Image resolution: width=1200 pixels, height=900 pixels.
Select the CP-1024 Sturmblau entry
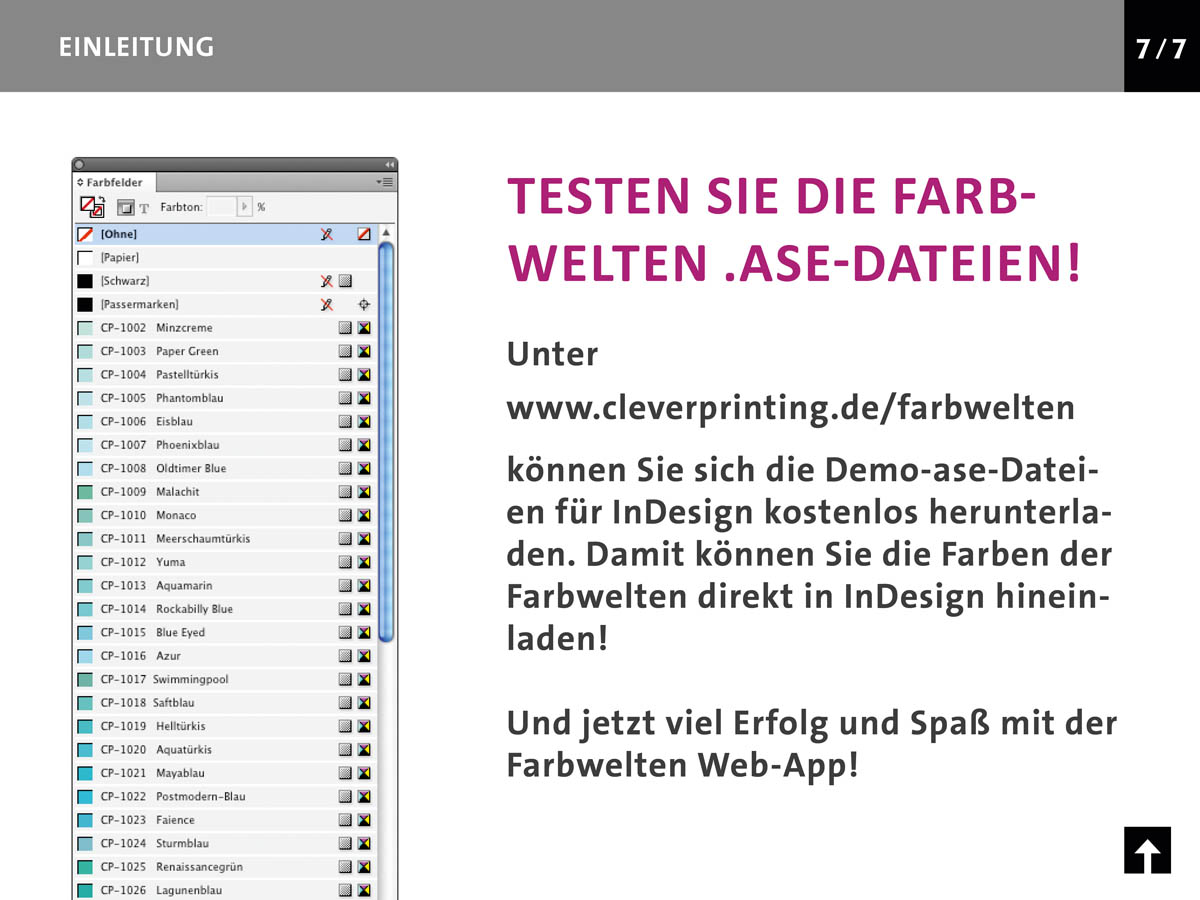[226, 843]
